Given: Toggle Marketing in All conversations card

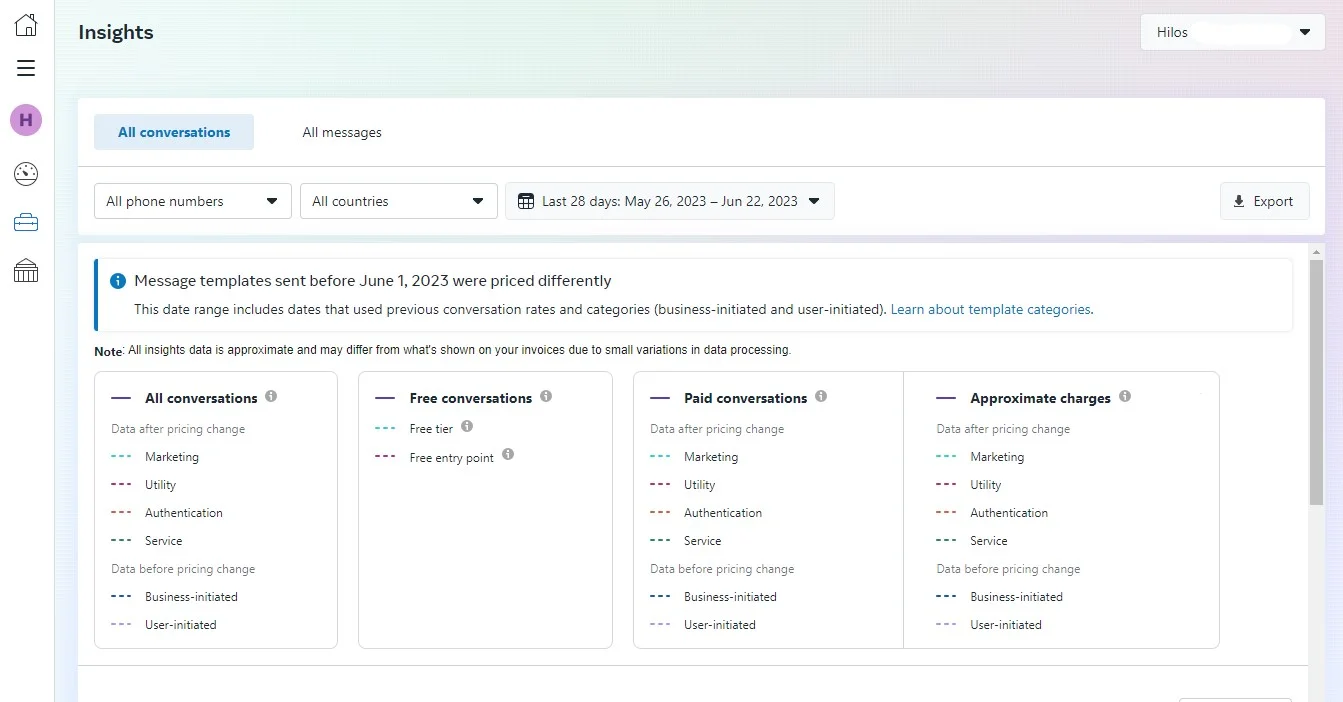Looking at the screenshot, I should pos(155,457).
